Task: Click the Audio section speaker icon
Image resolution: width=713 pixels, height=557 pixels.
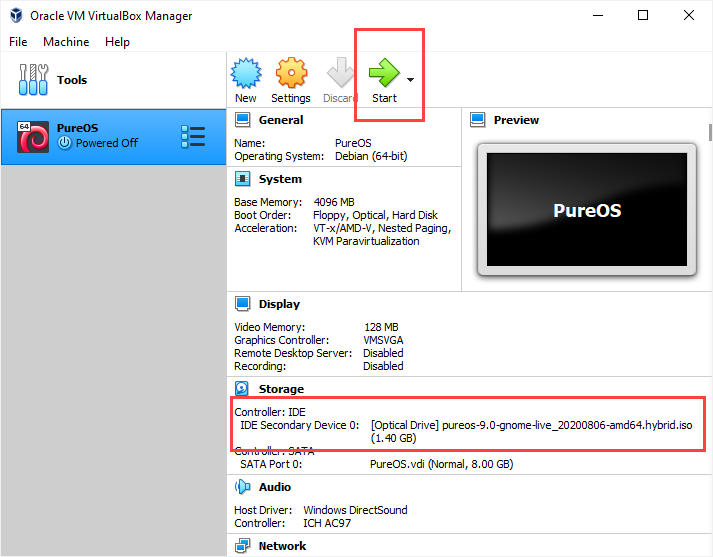Action: click(243, 487)
